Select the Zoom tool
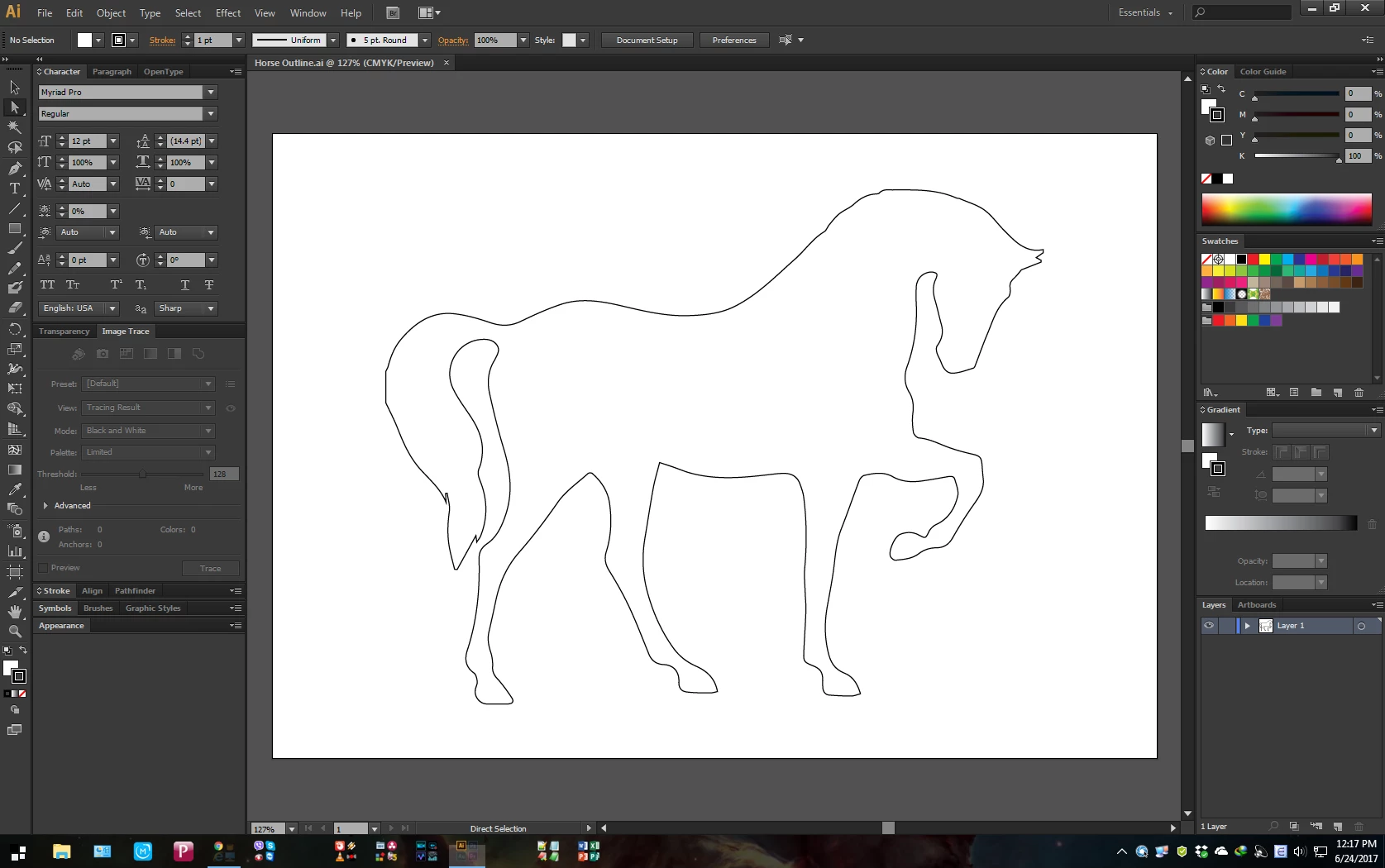Viewport: 1385px width, 868px height. click(14, 632)
